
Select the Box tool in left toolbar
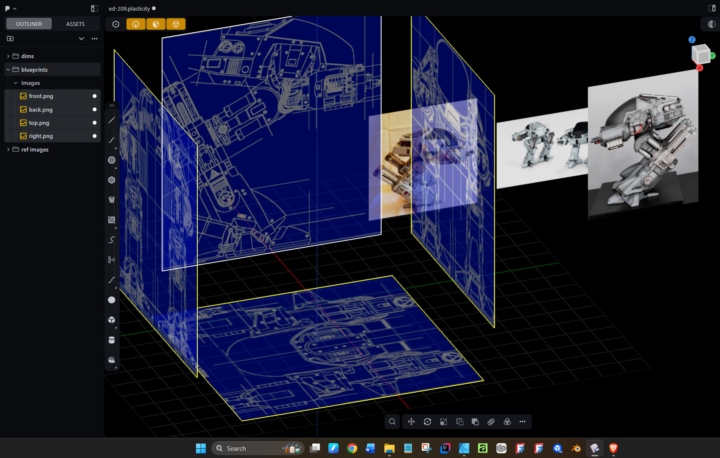tap(111, 320)
